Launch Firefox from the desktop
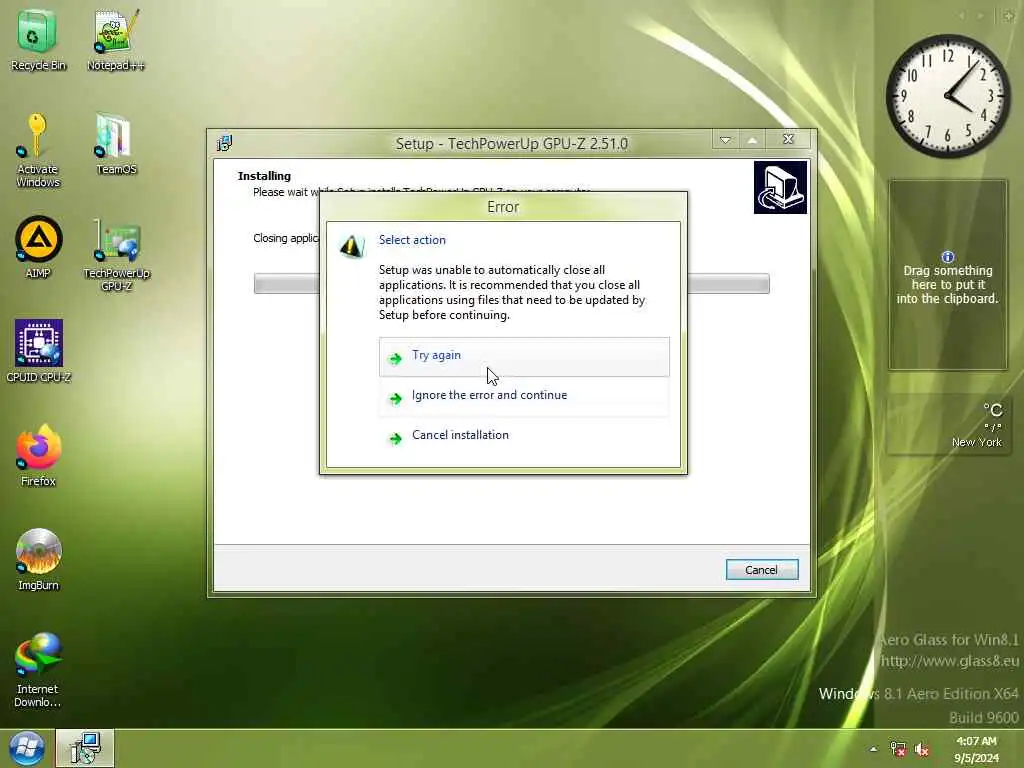 point(38,455)
